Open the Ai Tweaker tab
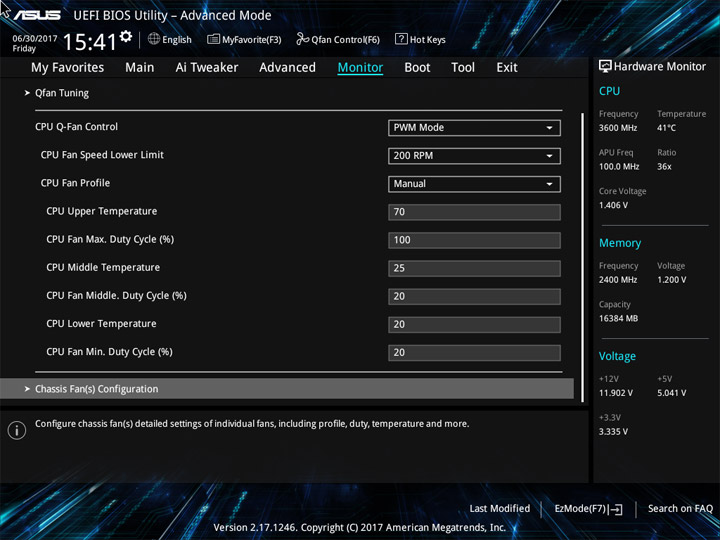 pyautogui.click(x=207, y=68)
